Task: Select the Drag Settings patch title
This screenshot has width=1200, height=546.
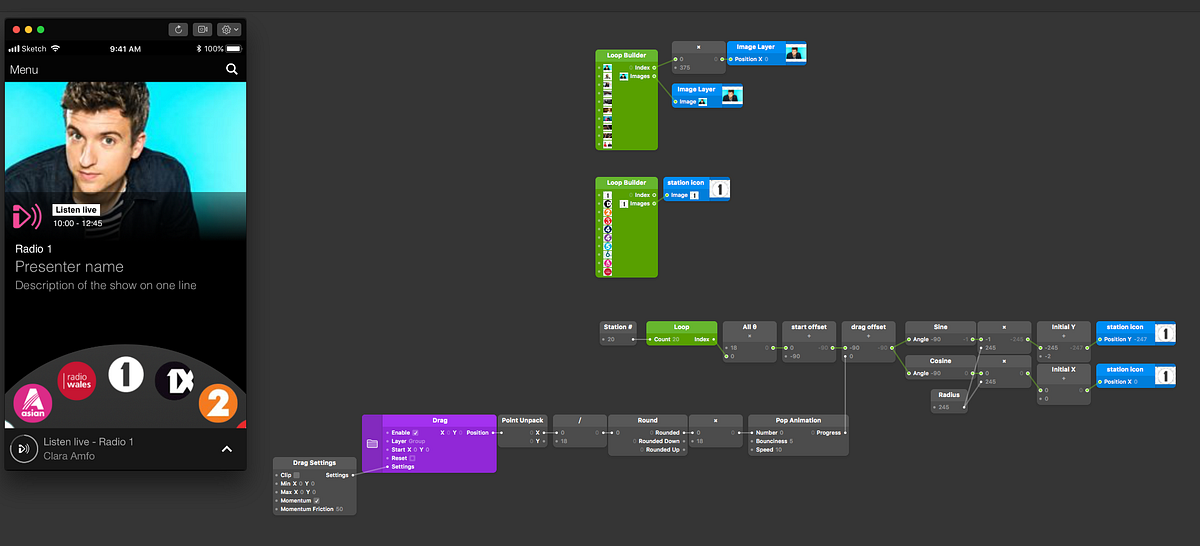Action: [315, 463]
